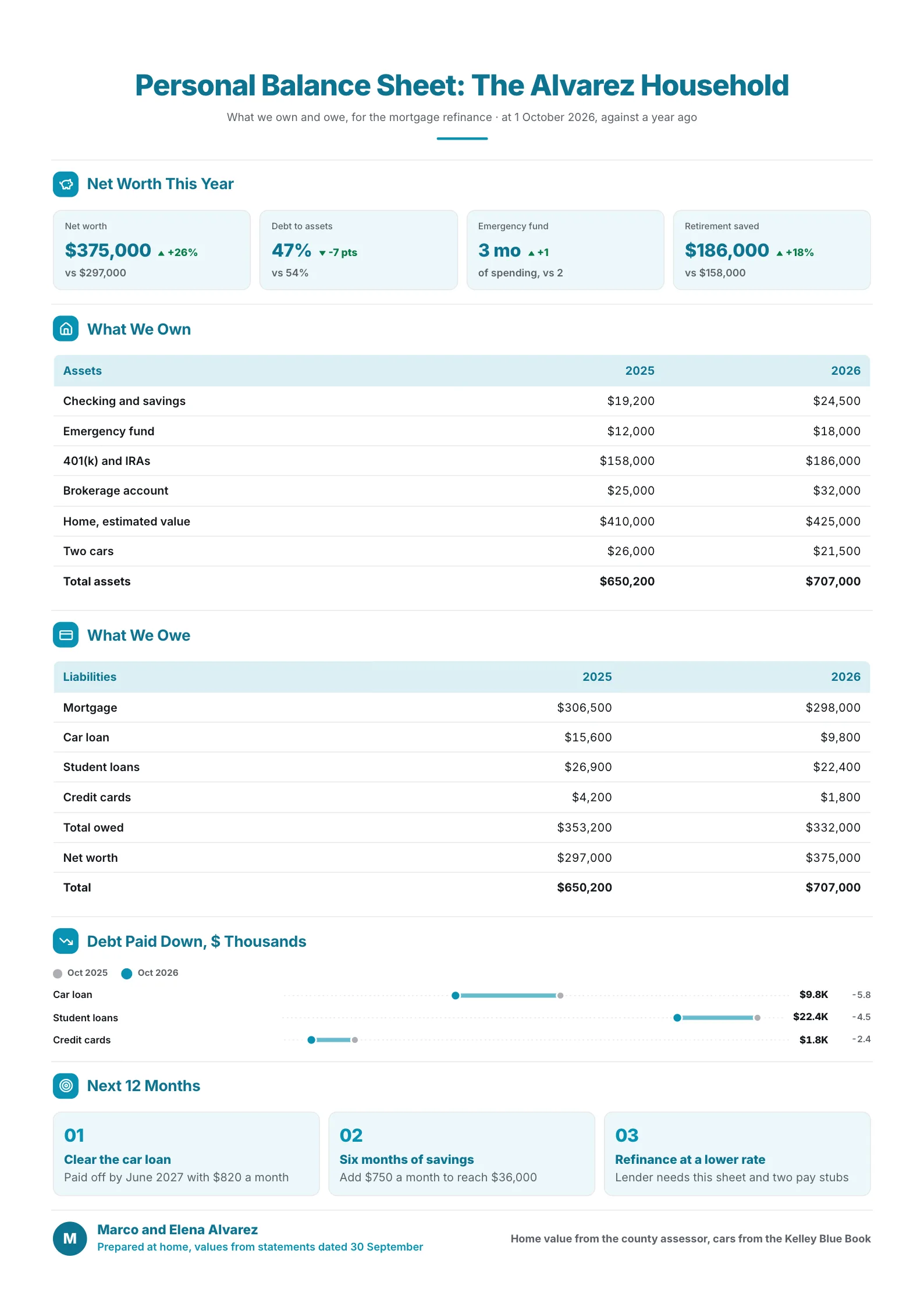Image resolution: width=924 pixels, height=1307 pixels.
Task: Click the downward trend icon beside Debt Paid Down
Action: pos(66,941)
